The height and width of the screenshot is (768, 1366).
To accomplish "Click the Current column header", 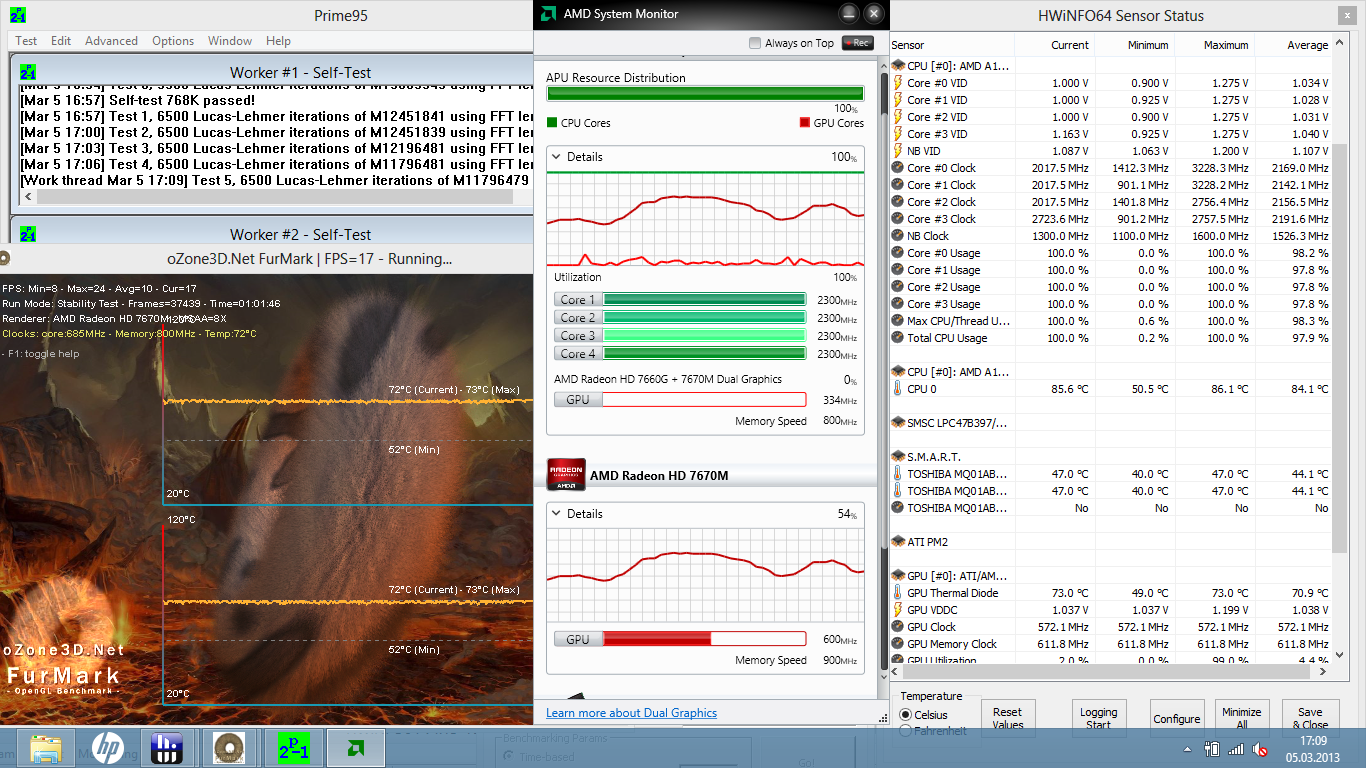I will coord(1054,45).
